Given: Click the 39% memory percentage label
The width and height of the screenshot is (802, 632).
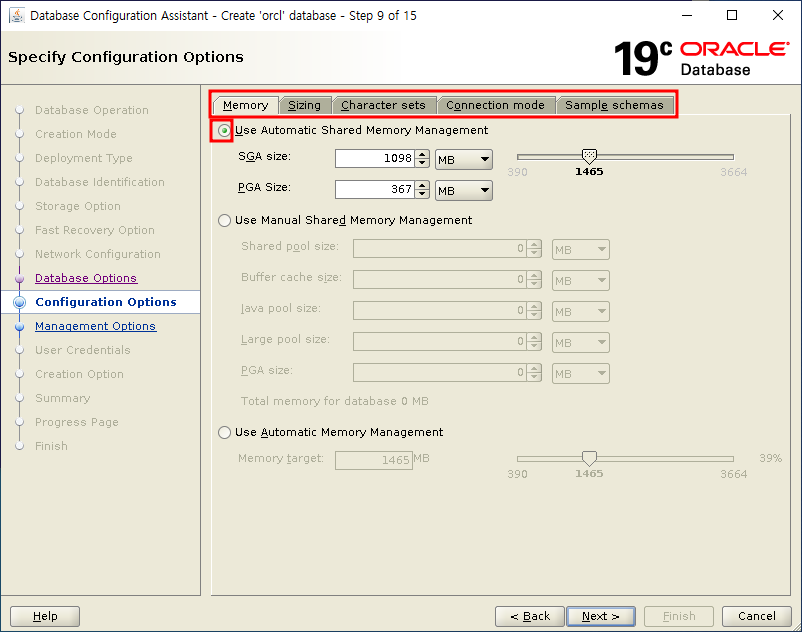Looking at the screenshot, I should [770, 458].
